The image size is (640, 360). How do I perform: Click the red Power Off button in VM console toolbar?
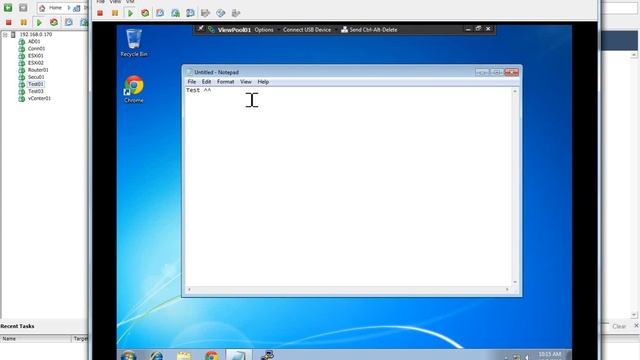pyautogui.click(x=100, y=13)
